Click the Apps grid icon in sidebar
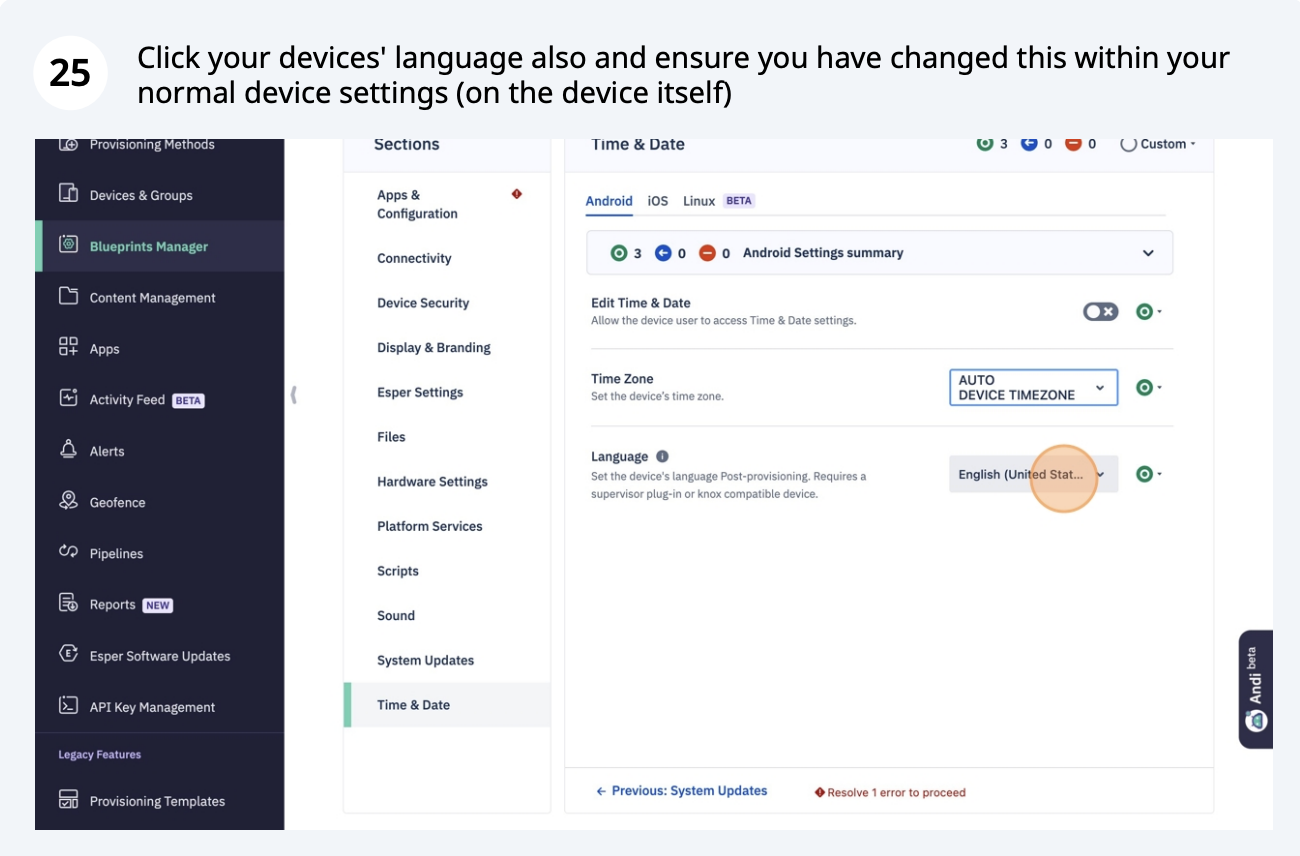The width and height of the screenshot is (1300, 856). coord(68,347)
